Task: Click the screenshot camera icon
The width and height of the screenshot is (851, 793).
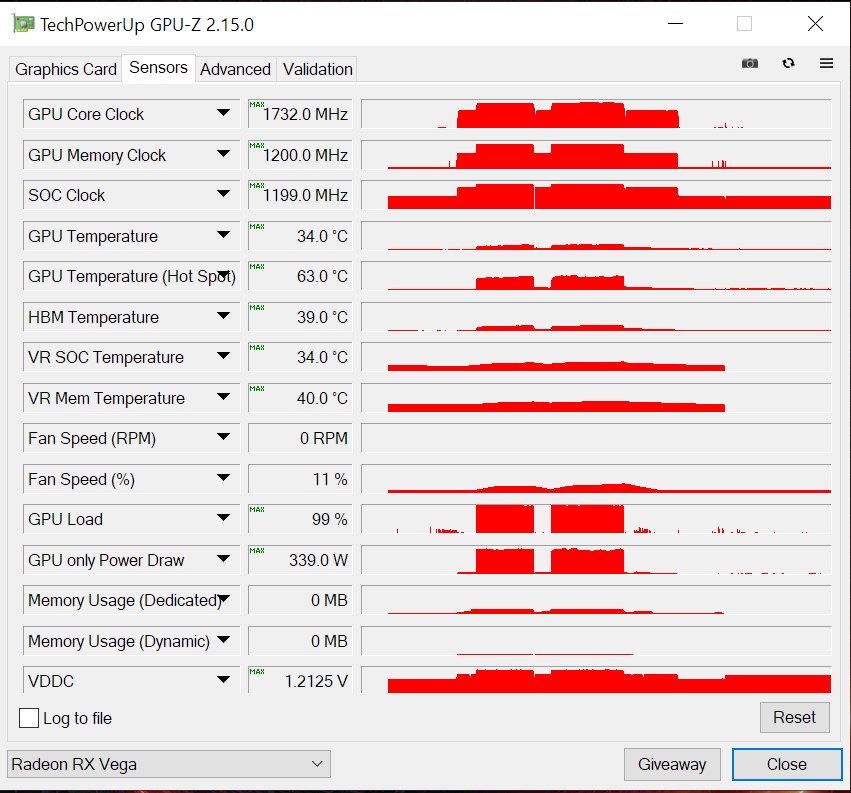Action: click(750, 63)
